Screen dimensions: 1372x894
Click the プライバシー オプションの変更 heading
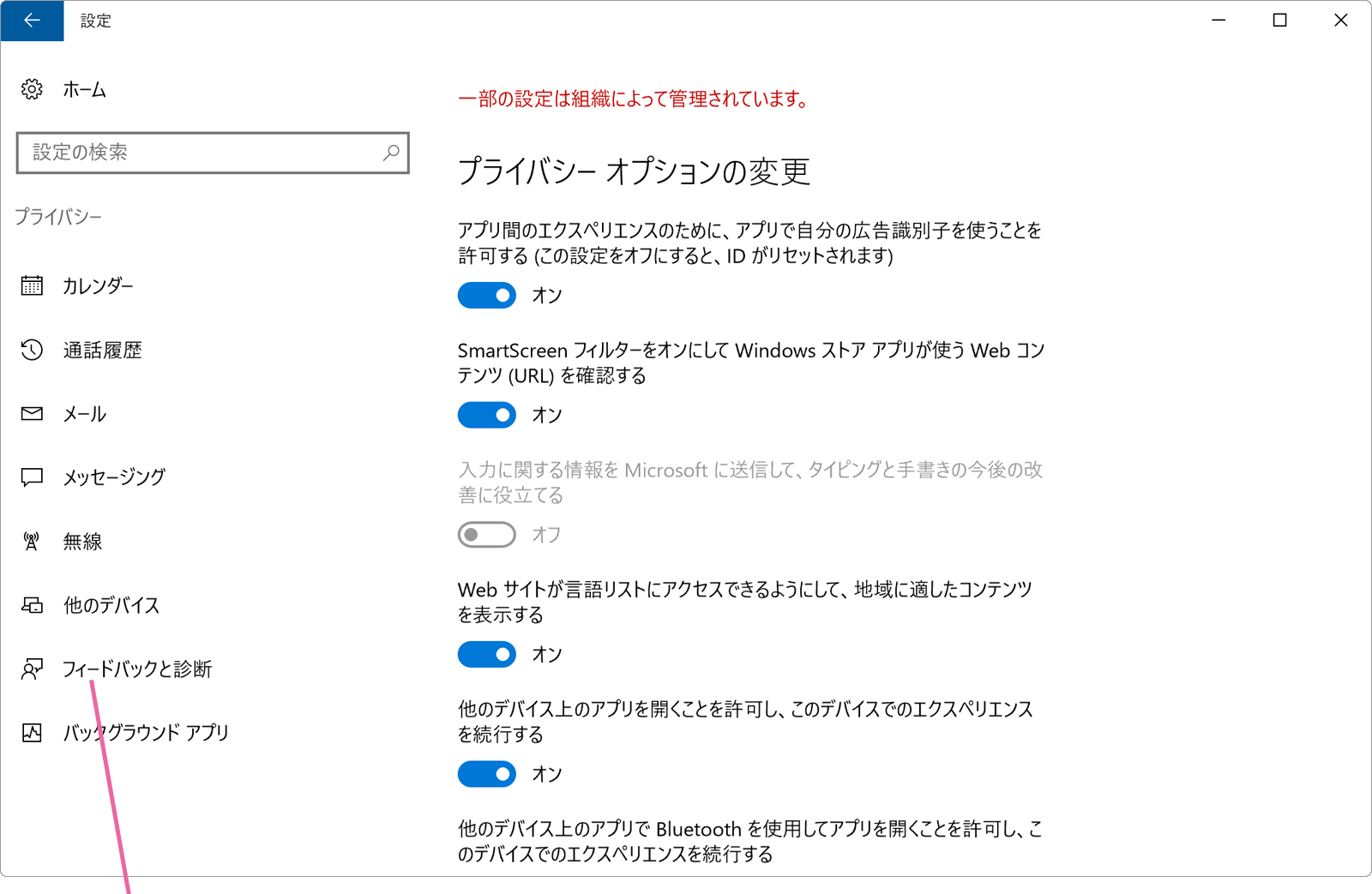[x=634, y=171]
